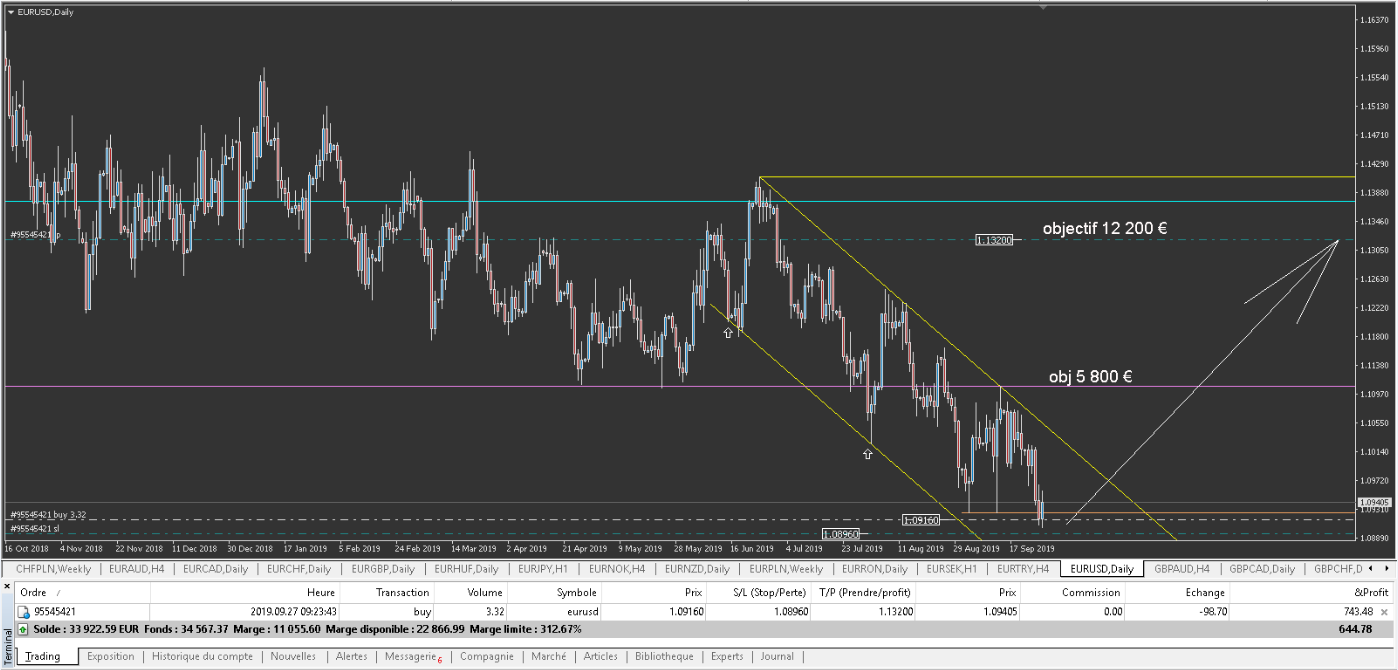Image resolution: width=1398 pixels, height=670 pixels.
Task: Switch to the GBPAUD,H4 chart tab
Action: pyautogui.click(x=1182, y=569)
